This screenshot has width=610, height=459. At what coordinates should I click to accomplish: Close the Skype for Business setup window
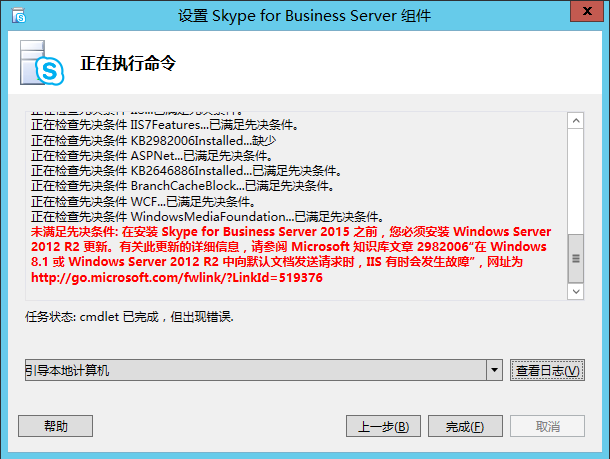[584, 14]
